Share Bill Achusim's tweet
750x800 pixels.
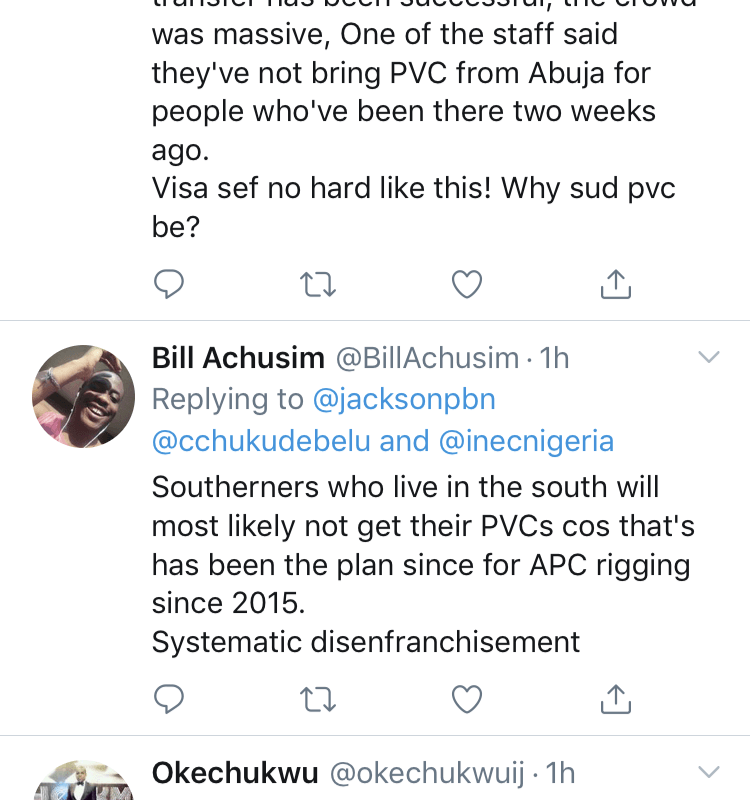[616, 698]
